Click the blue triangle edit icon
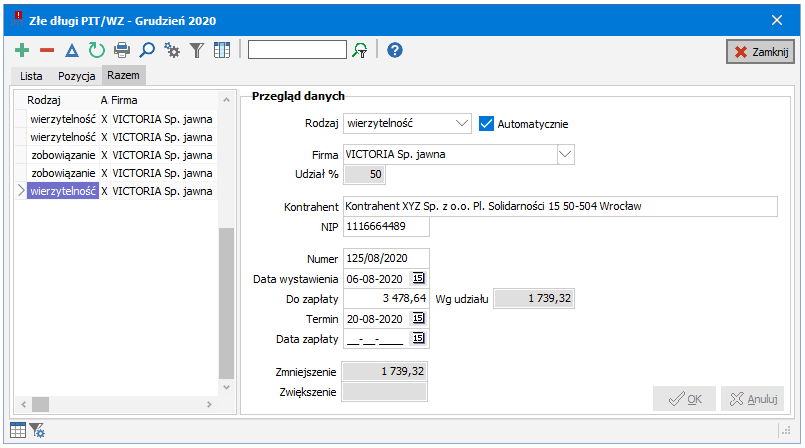Image resolution: width=805 pixels, height=448 pixels. tap(72, 50)
